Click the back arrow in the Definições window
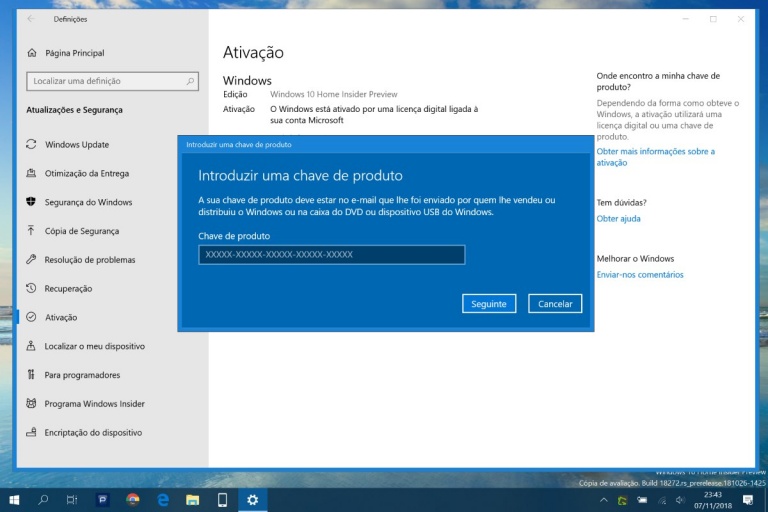Screen dimensions: 768x512 pos(31,19)
